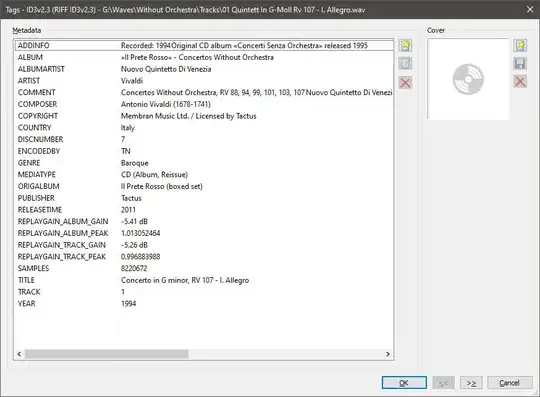Screen dimensions: 540x397
Task: Click the value 'Concerto in G minor, RV 107 - I. Allegro'
Action: pos(185,280)
